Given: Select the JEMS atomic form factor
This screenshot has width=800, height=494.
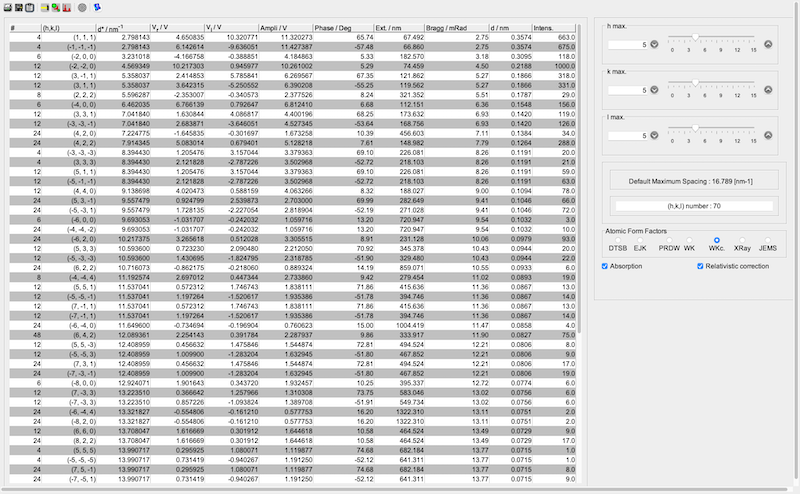Looking at the screenshot, I should (768, 240).
